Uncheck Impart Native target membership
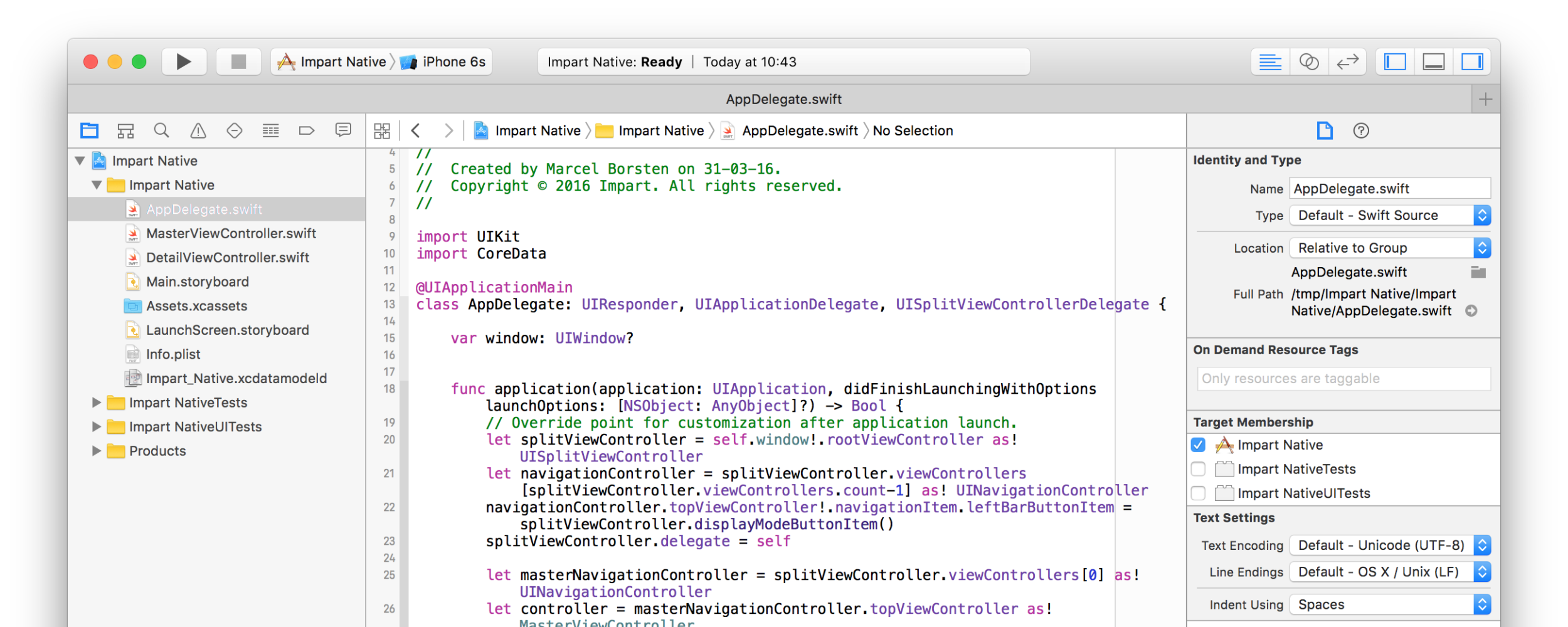 pos(1198,445)
